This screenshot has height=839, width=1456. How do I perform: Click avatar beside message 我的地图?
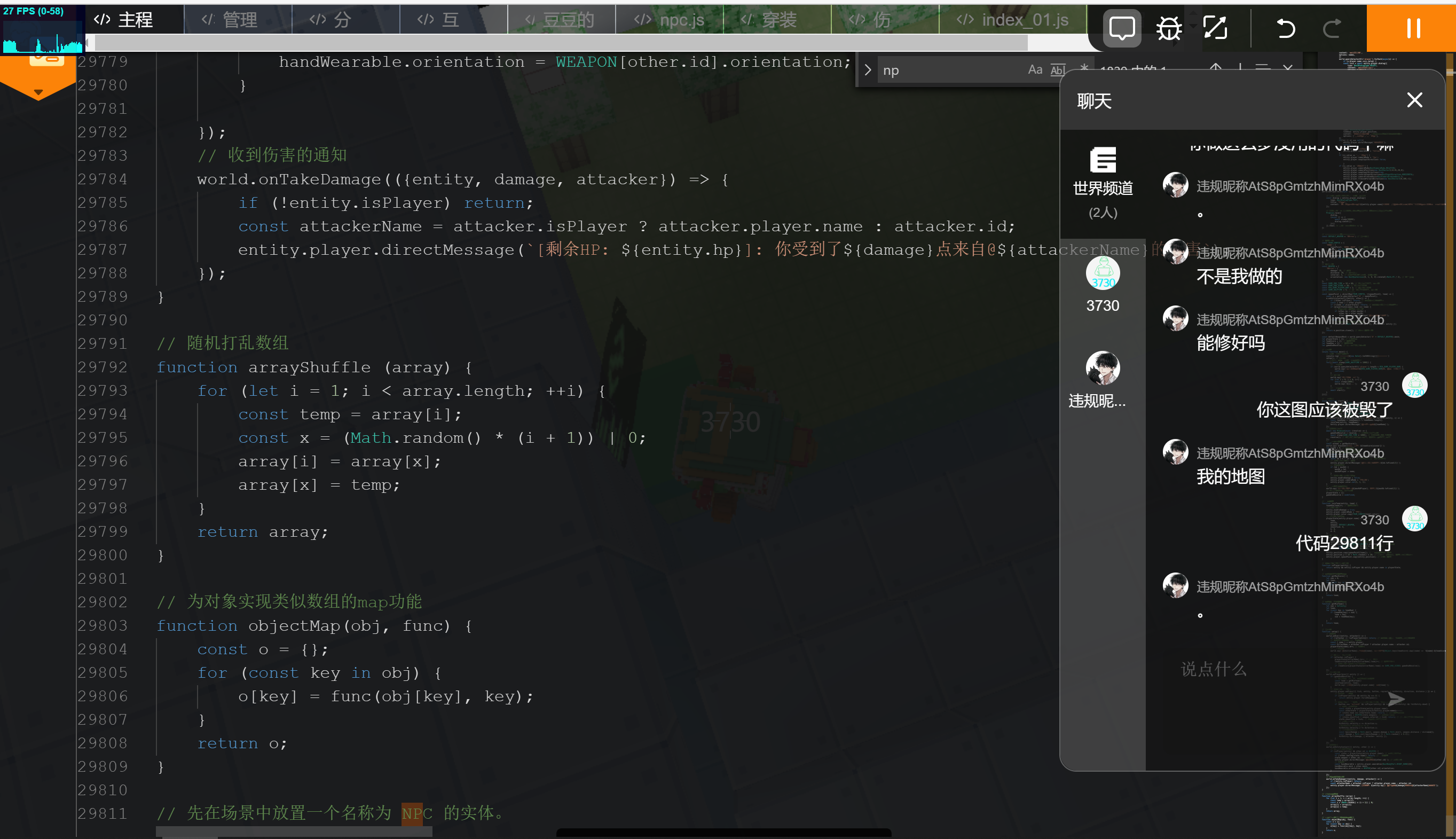1176,452
